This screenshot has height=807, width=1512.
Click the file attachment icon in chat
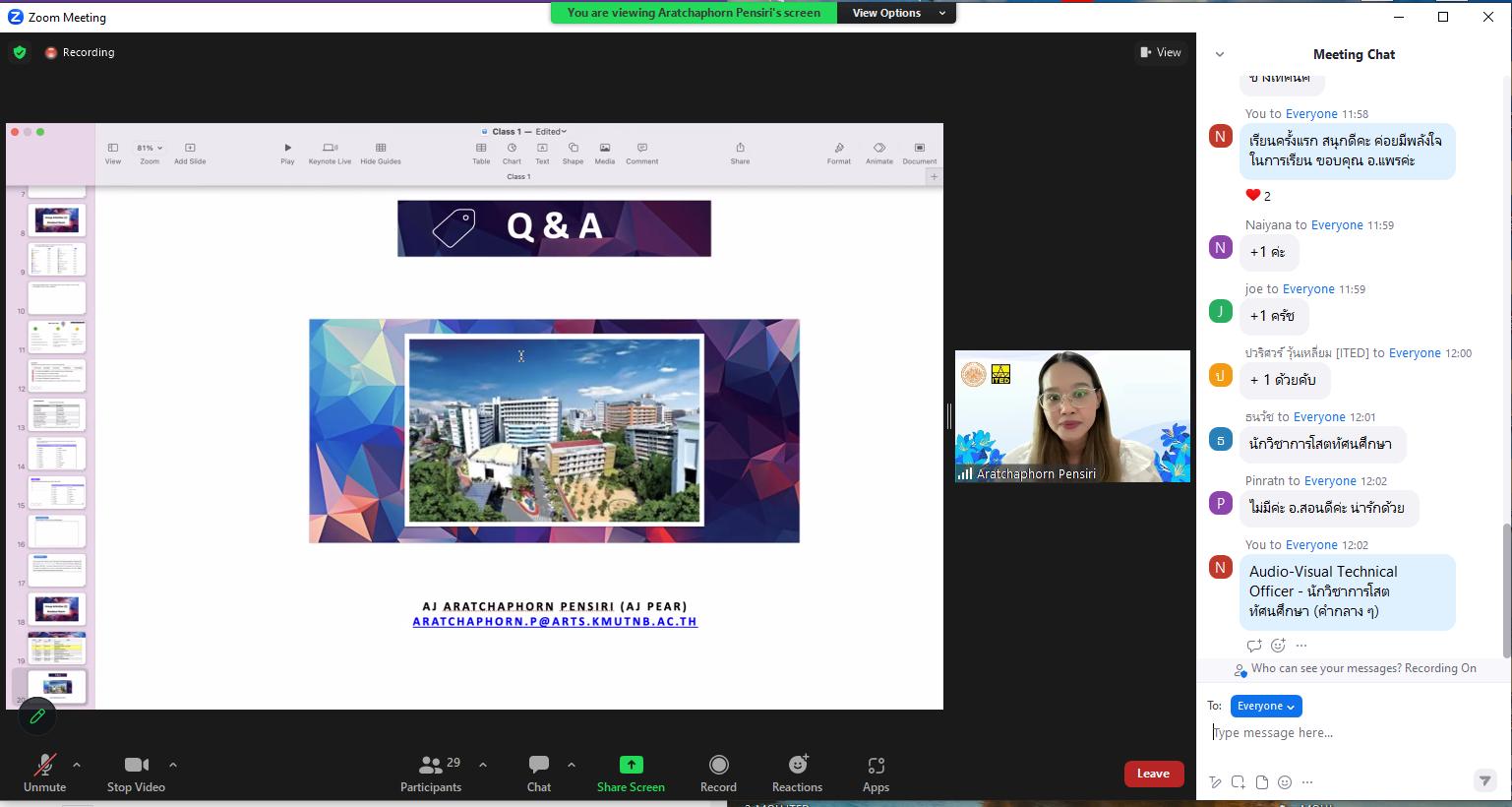click(x=1262, y=782)
